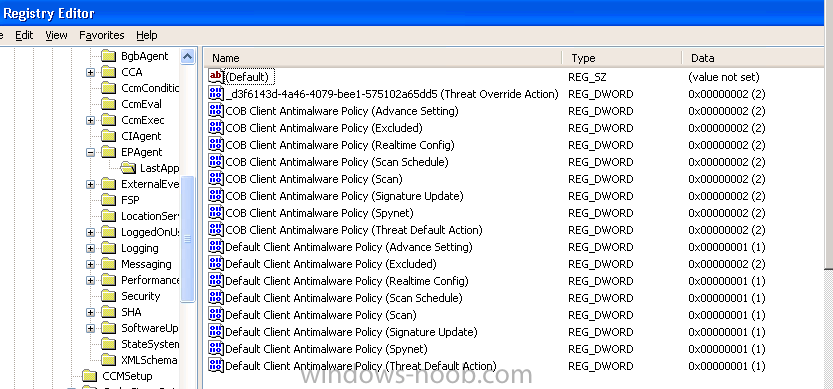Click the tree pane scroll up arrow
Viewport: 833px width, 389px height.
(x=188, y=56)
